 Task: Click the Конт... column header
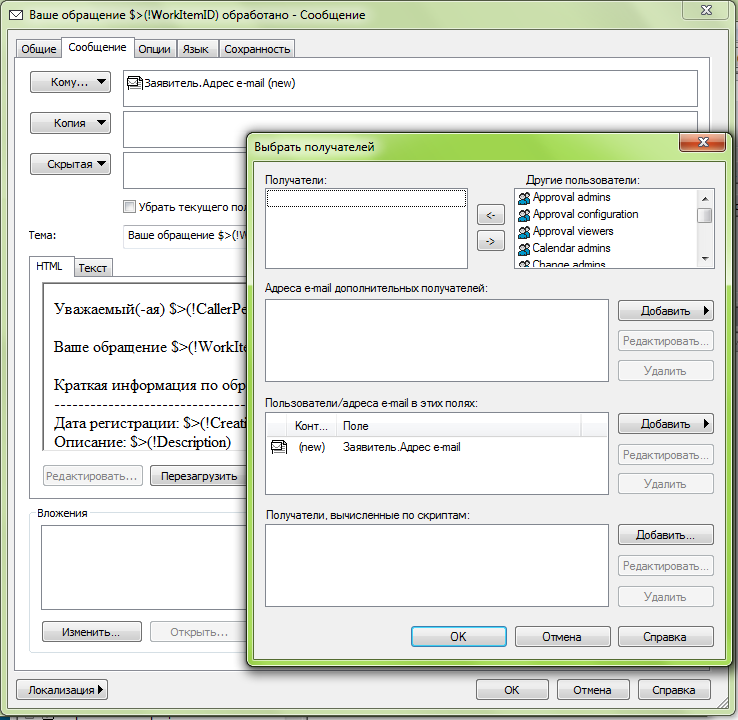(x=311, y=426)
